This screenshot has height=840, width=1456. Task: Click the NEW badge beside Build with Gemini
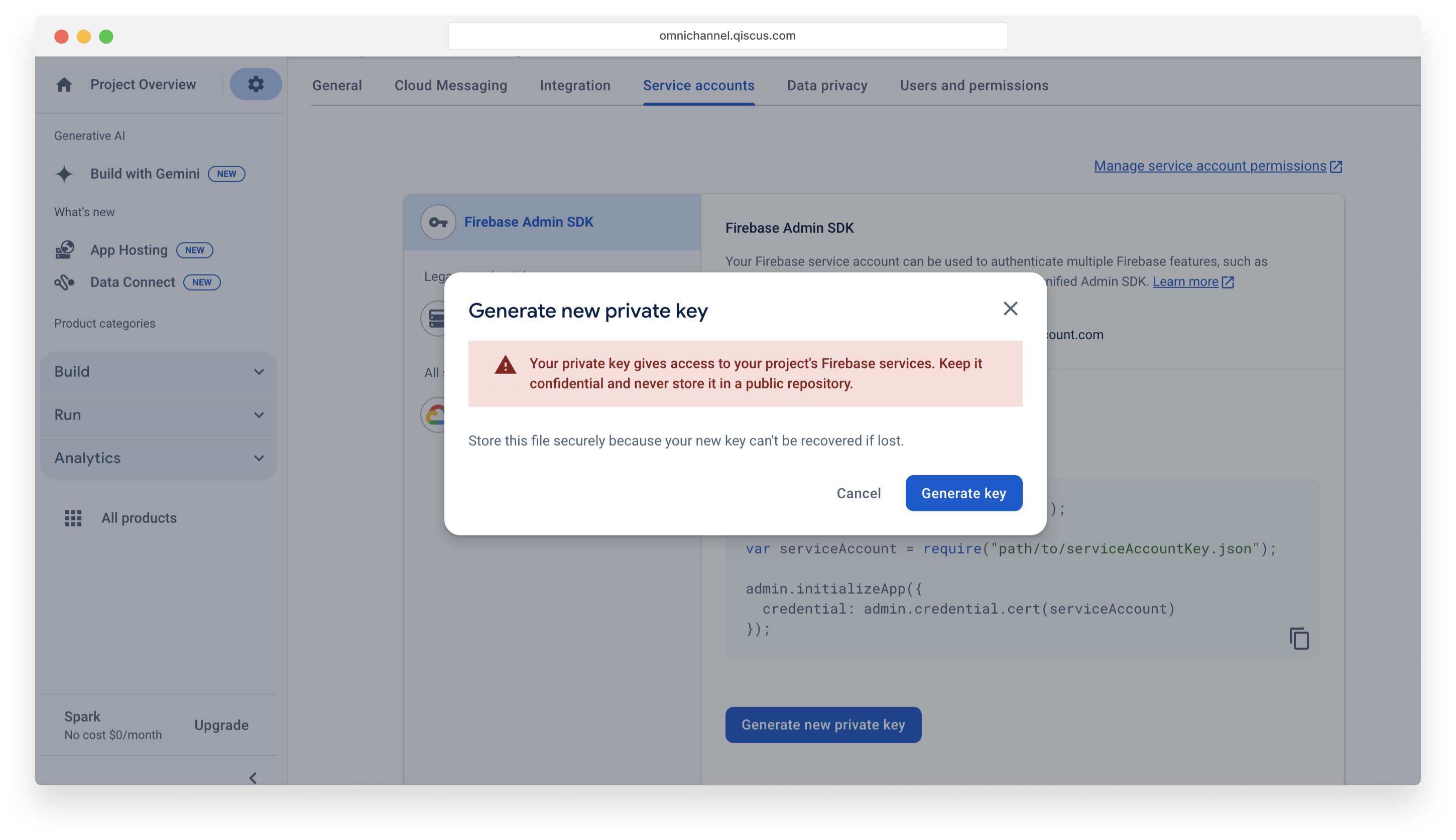[x=226, y=174]
